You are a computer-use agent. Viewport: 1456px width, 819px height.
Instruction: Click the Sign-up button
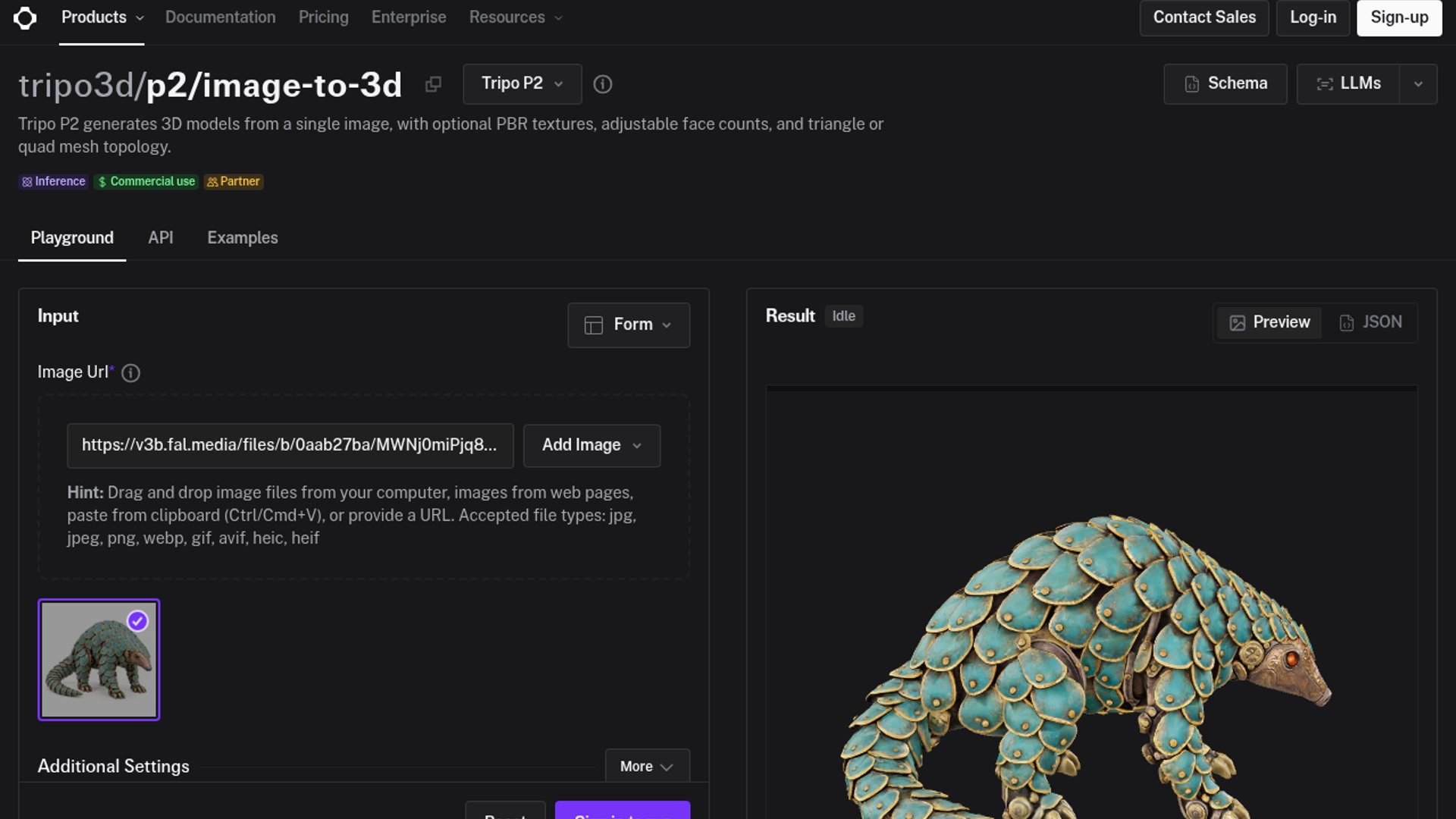[1400, 17]
